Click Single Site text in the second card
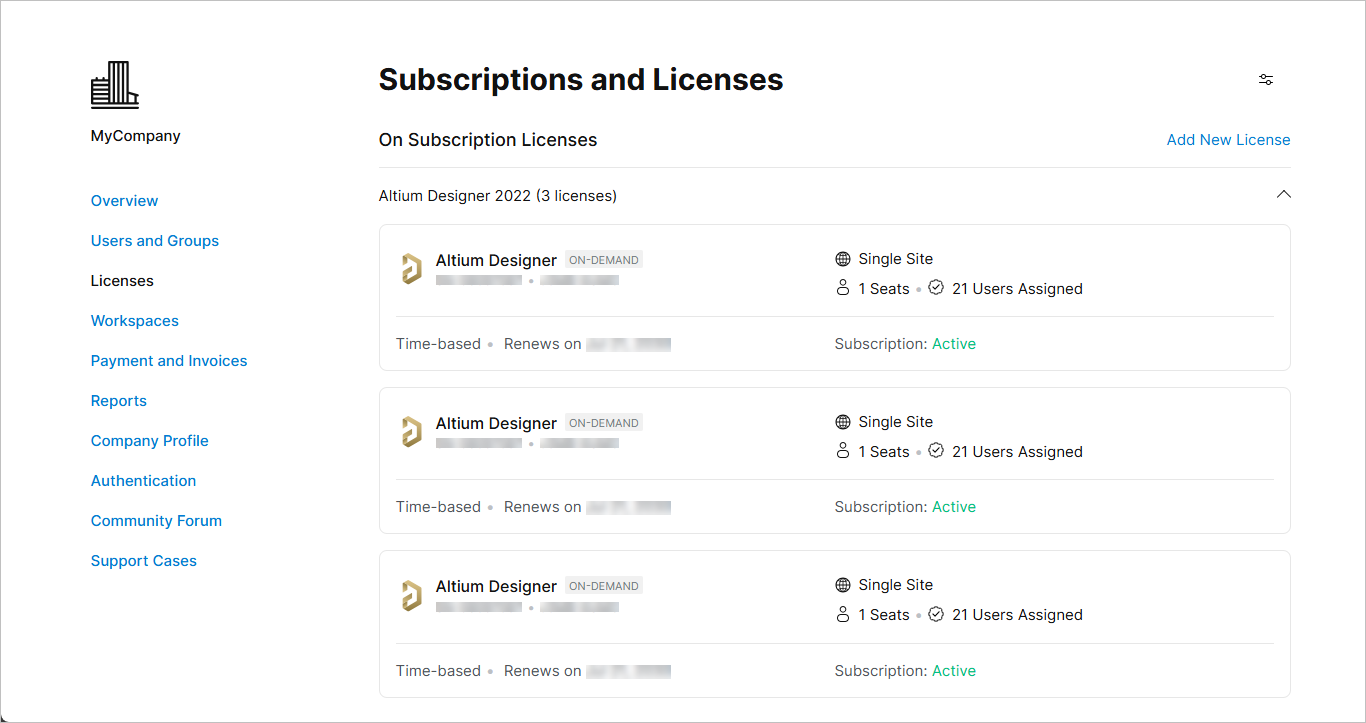Viewport: 1366px width, 723px height. click(896, 422)
